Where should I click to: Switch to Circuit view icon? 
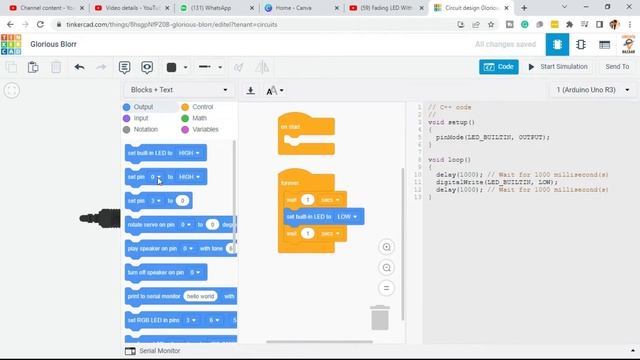coord(557,44)
